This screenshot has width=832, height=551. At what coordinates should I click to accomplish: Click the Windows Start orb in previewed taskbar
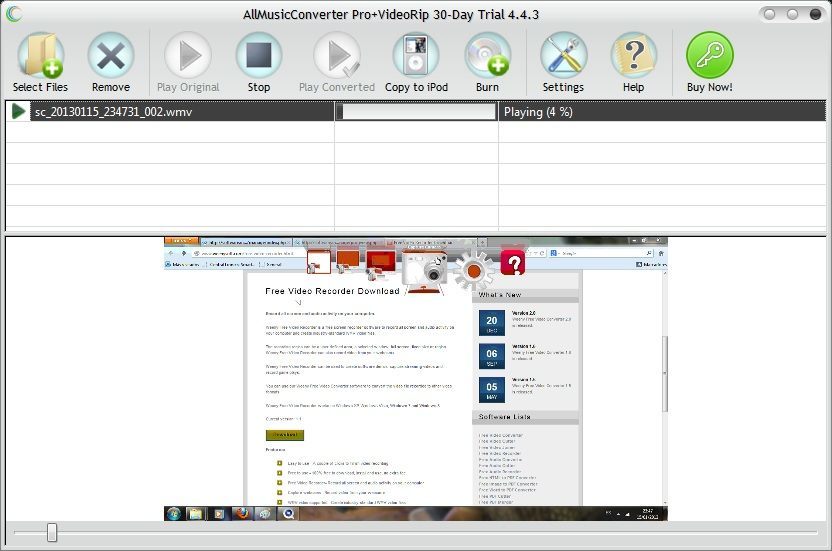click(x=174, y=513)
